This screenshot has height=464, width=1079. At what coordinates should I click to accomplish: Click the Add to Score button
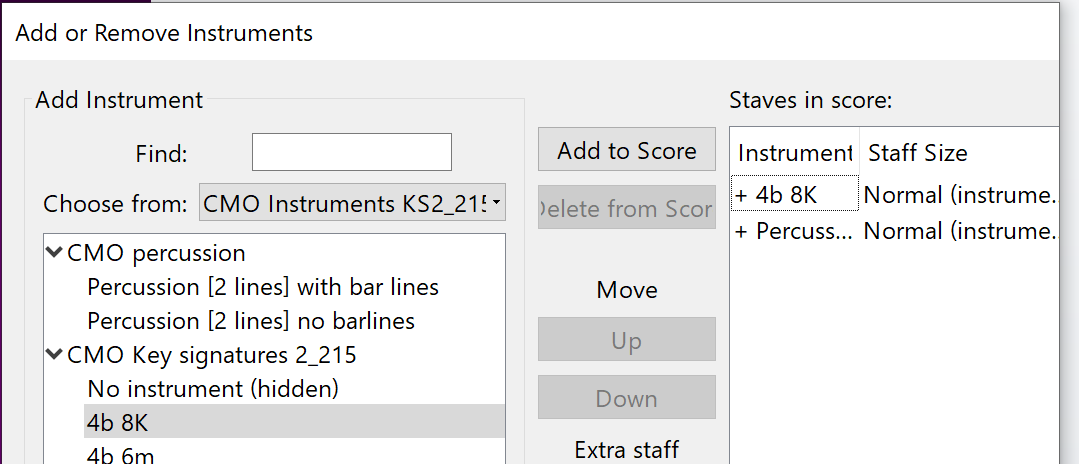coord(627,150)
